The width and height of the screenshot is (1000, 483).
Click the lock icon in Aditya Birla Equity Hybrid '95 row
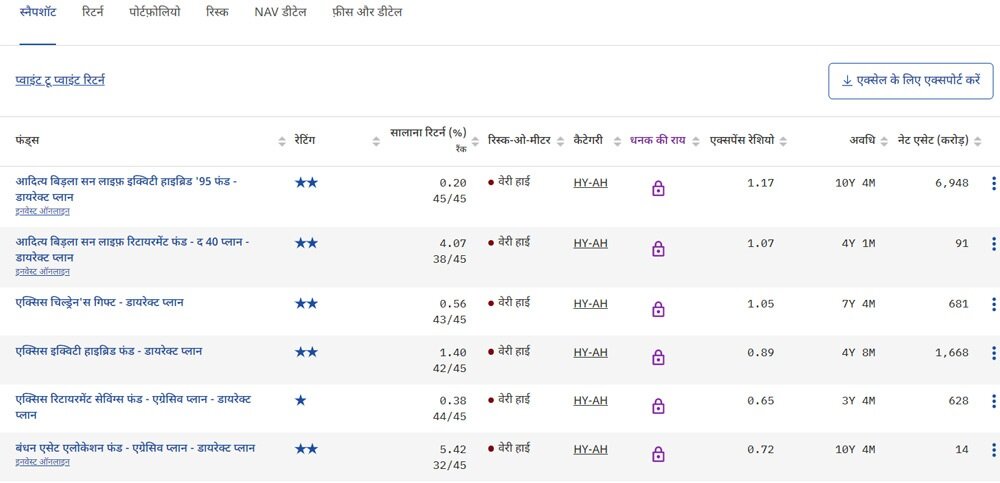pyautogui.click(x=658, y=189)
